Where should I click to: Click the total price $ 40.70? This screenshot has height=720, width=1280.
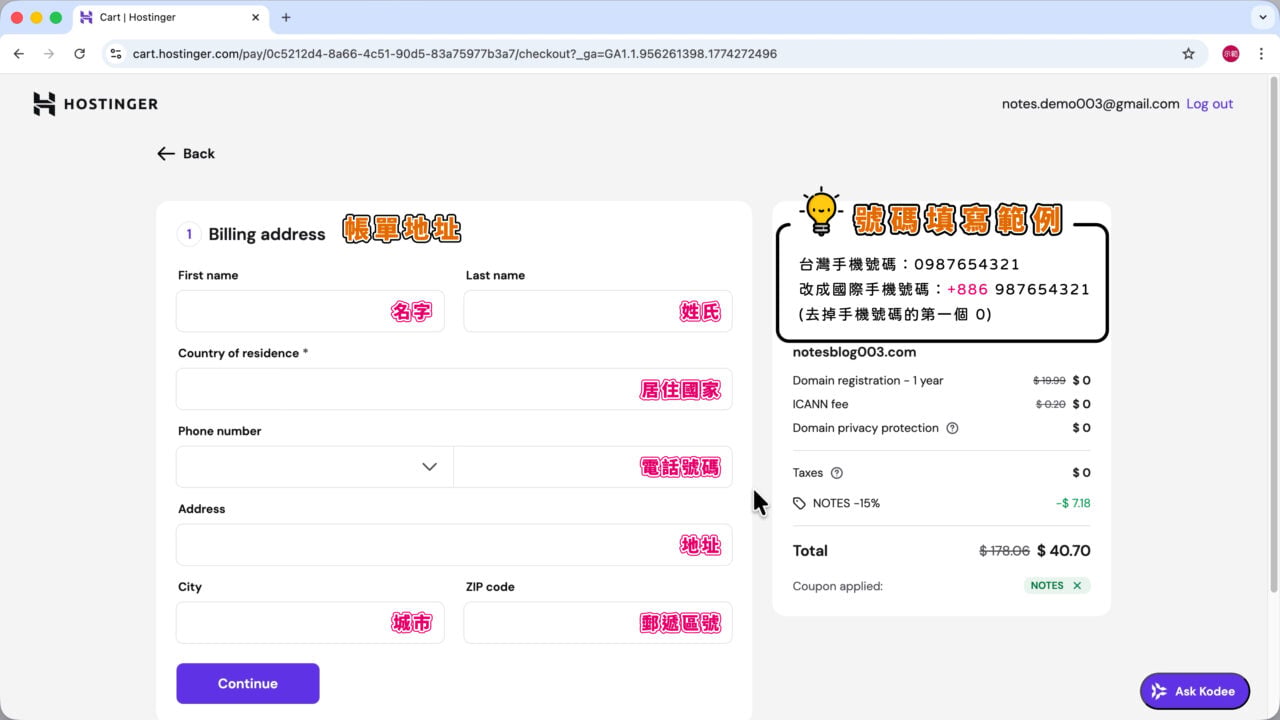click(x=1064, y=551)
